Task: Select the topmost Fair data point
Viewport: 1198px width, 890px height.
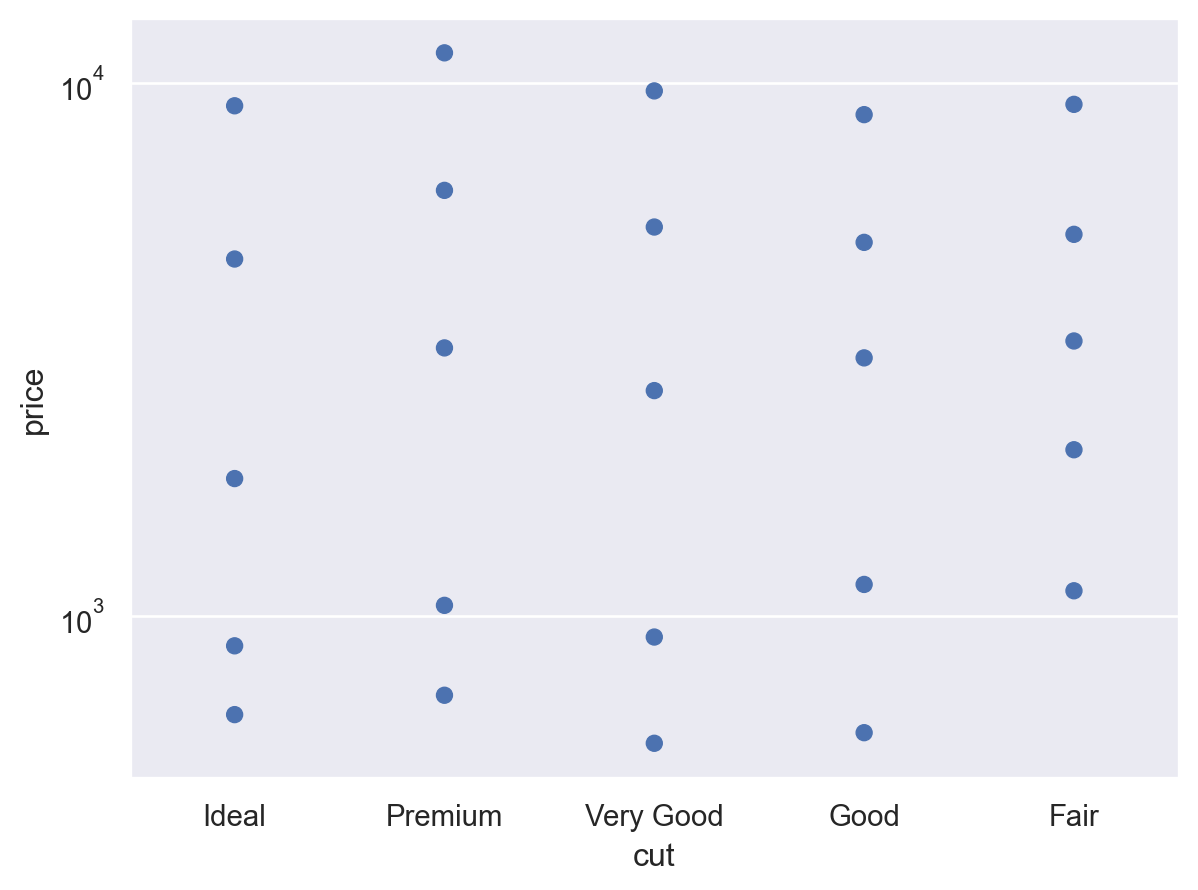Action: [1073, 104]
